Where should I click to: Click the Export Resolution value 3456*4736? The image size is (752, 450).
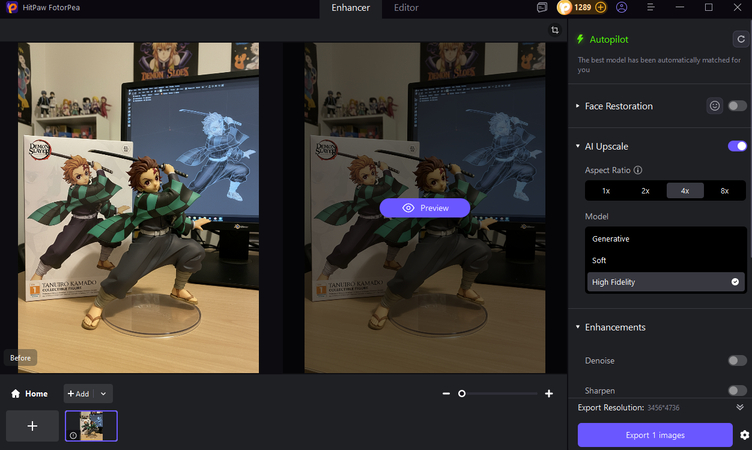pos(663,408)
